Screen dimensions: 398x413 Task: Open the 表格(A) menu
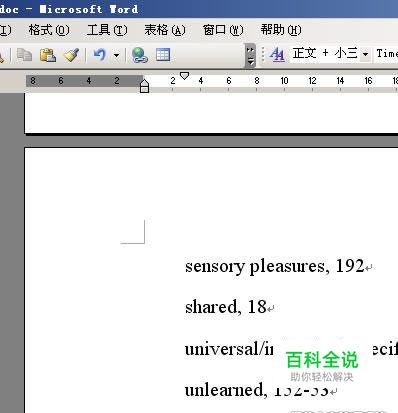click(165, 30)
